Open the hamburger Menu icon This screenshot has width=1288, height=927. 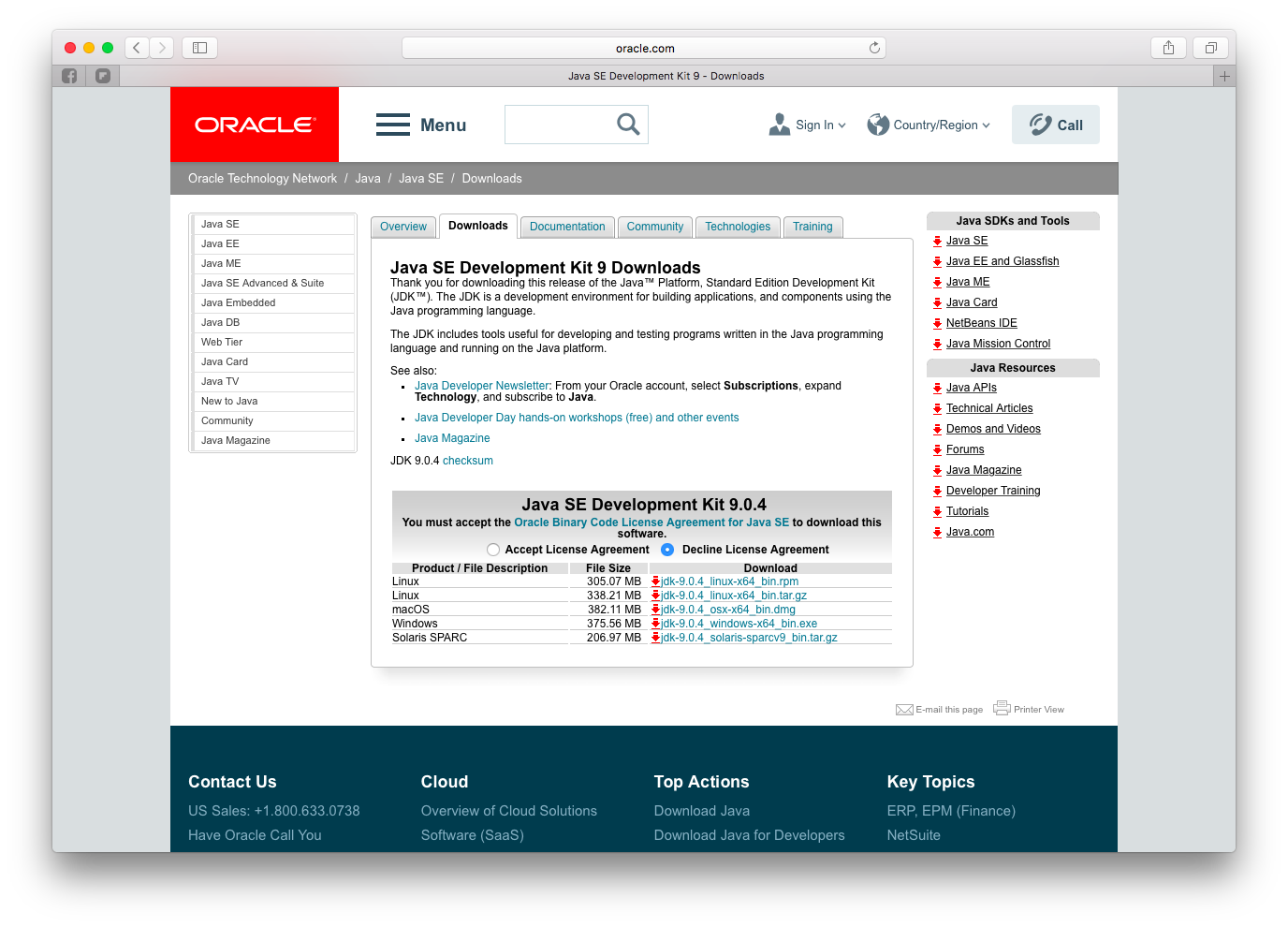[x=393, y=125]
